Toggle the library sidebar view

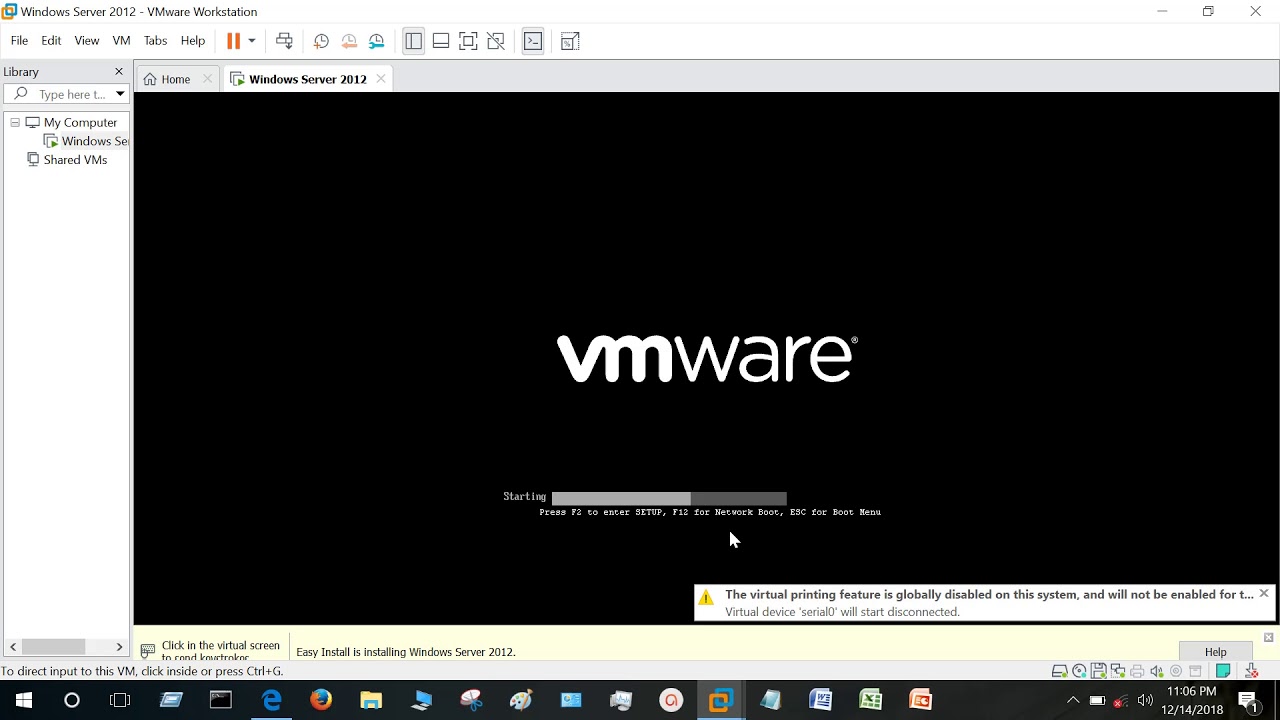(x=413, y=41)
